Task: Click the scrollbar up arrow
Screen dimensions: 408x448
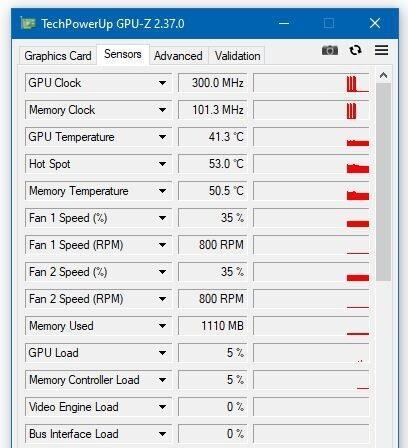Action: (383, 76)
